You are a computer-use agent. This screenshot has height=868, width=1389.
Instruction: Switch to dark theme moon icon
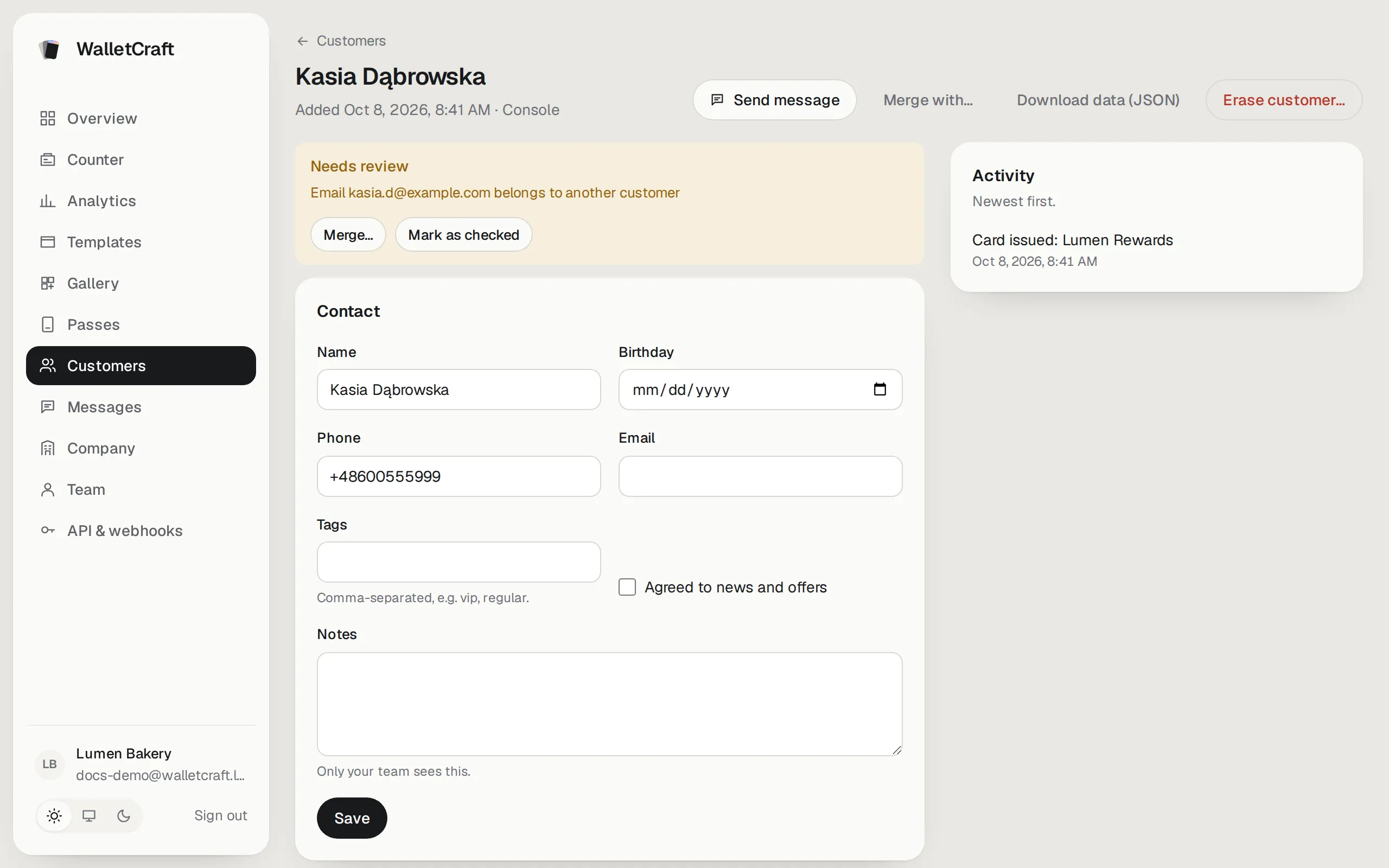(123, 816)
